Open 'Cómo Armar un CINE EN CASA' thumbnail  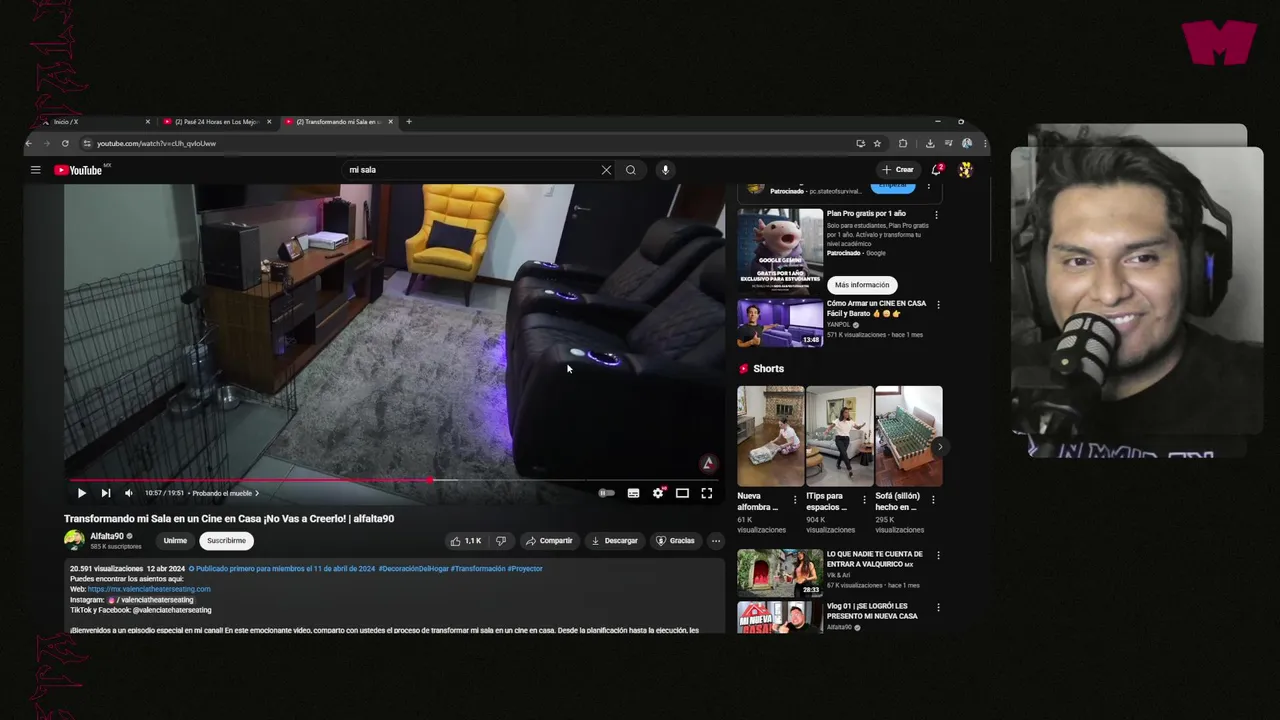[780, 322]
